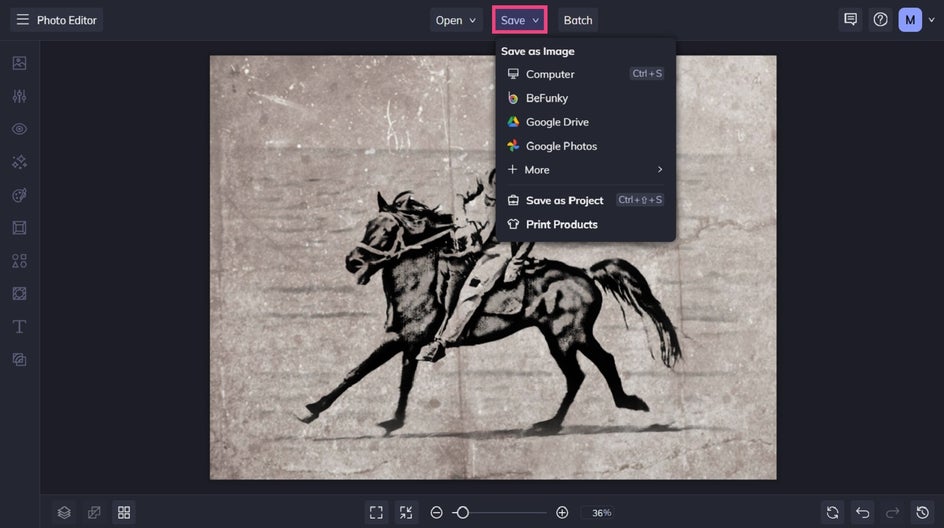Click the Batch button
The image size is (944, 528).
point(578,20)
